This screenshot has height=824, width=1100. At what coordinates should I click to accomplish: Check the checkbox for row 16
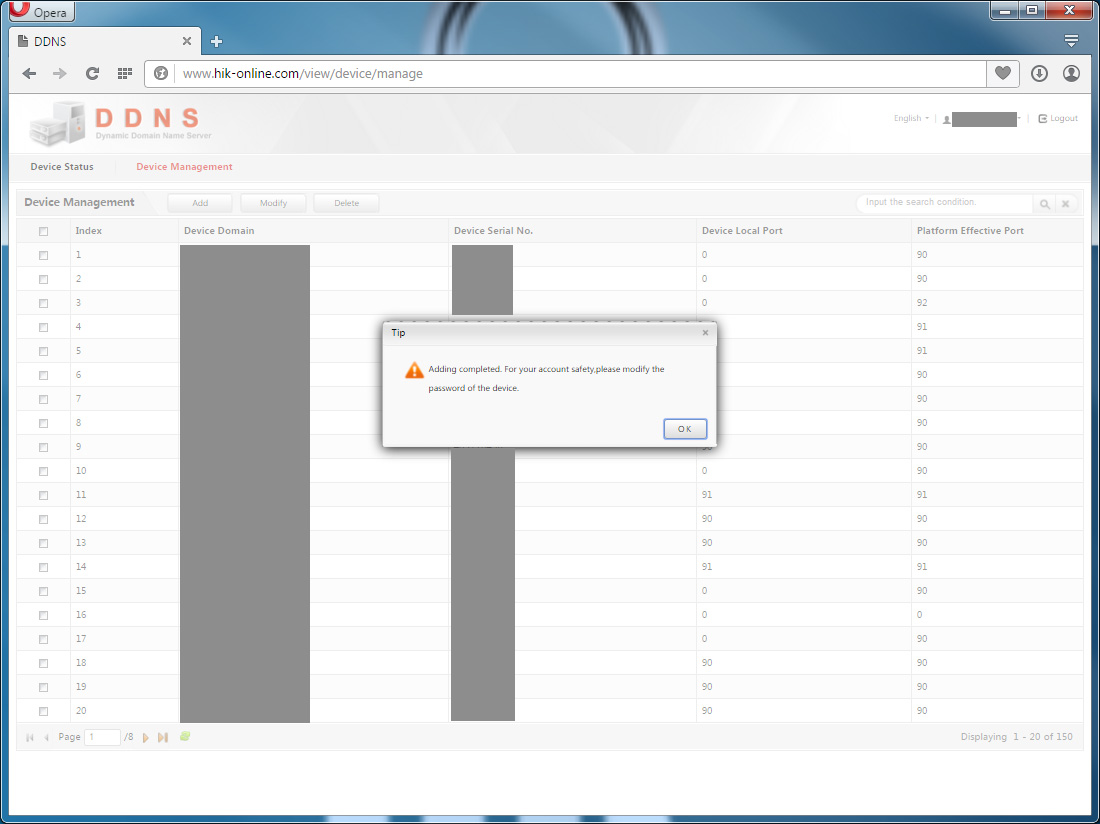pyautogui.click(x=43, y=615)
